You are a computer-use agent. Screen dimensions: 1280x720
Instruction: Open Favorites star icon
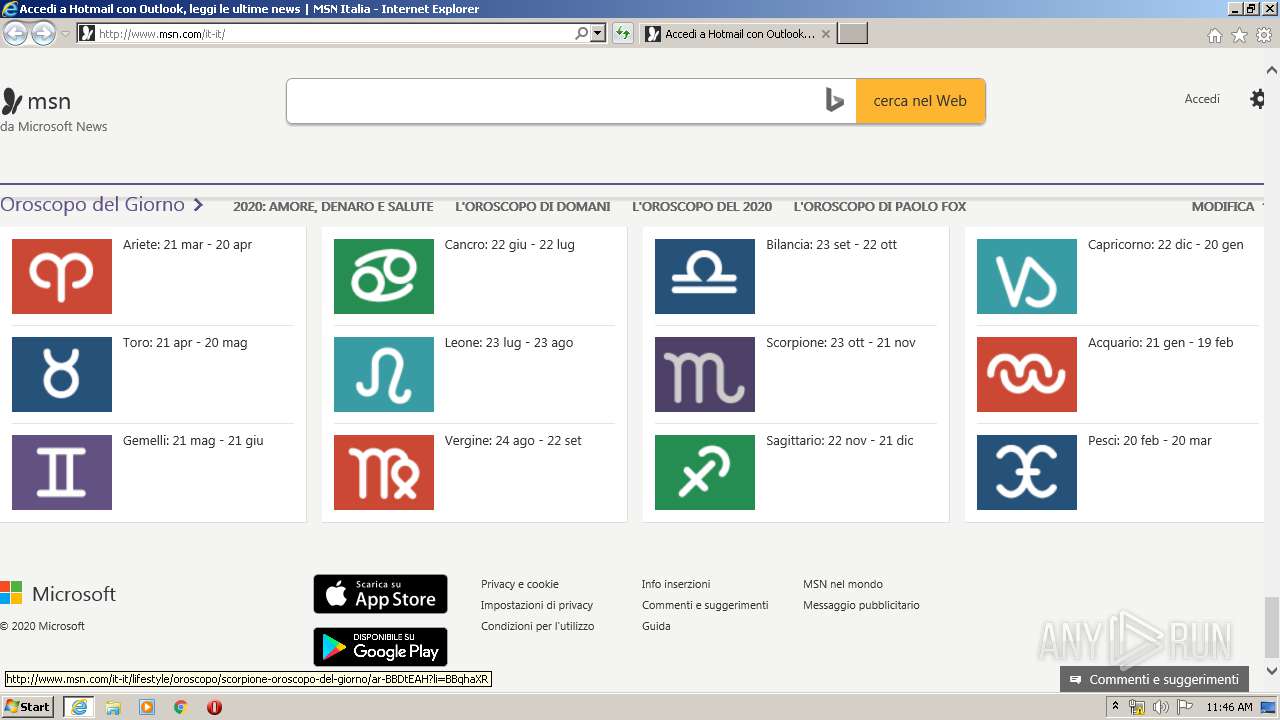coord(1239,35)
